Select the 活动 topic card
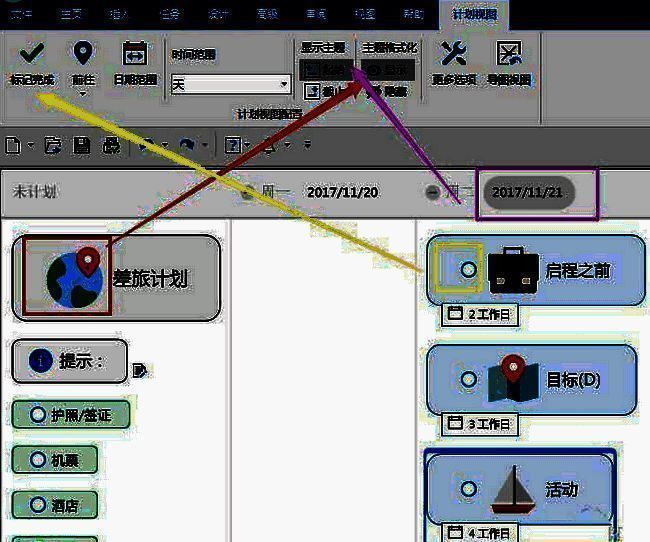This screenshot has width=650, height=542. coord(520,489)
